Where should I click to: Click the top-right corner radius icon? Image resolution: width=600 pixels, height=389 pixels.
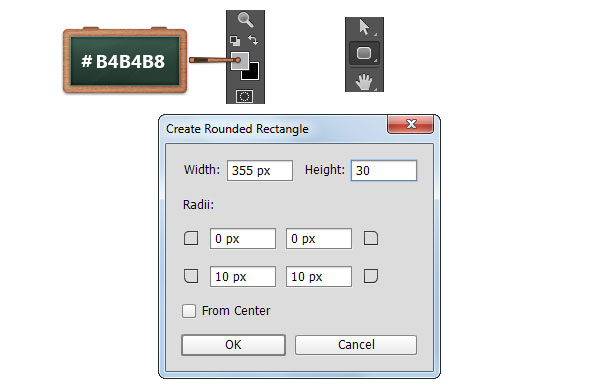(x=371, y=238)
